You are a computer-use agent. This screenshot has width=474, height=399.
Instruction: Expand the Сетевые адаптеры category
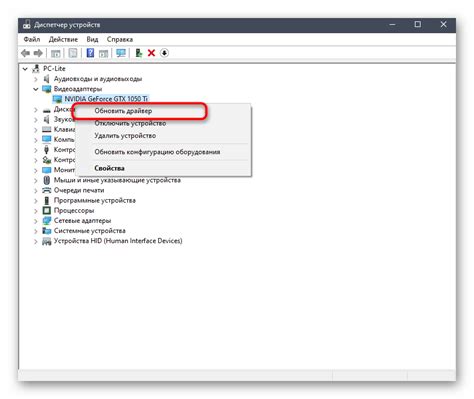[36, 221]
